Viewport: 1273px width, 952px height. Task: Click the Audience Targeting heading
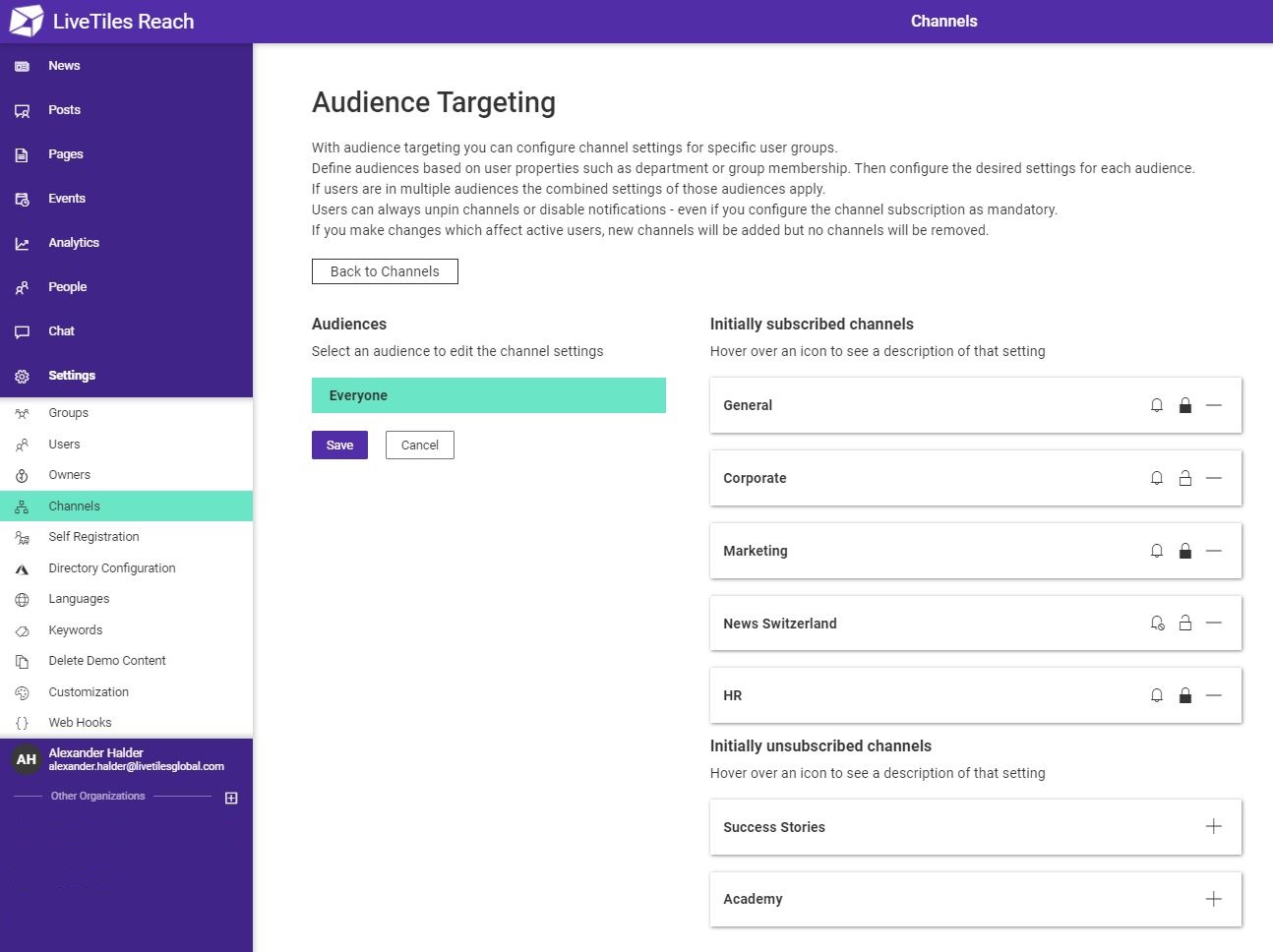point(434,102)
